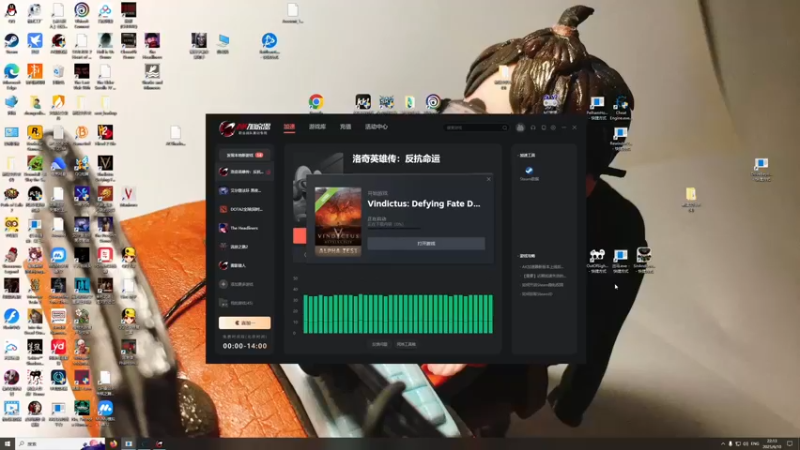Click the Vindictus Alpha Test cover art

[x=338, y=221]
